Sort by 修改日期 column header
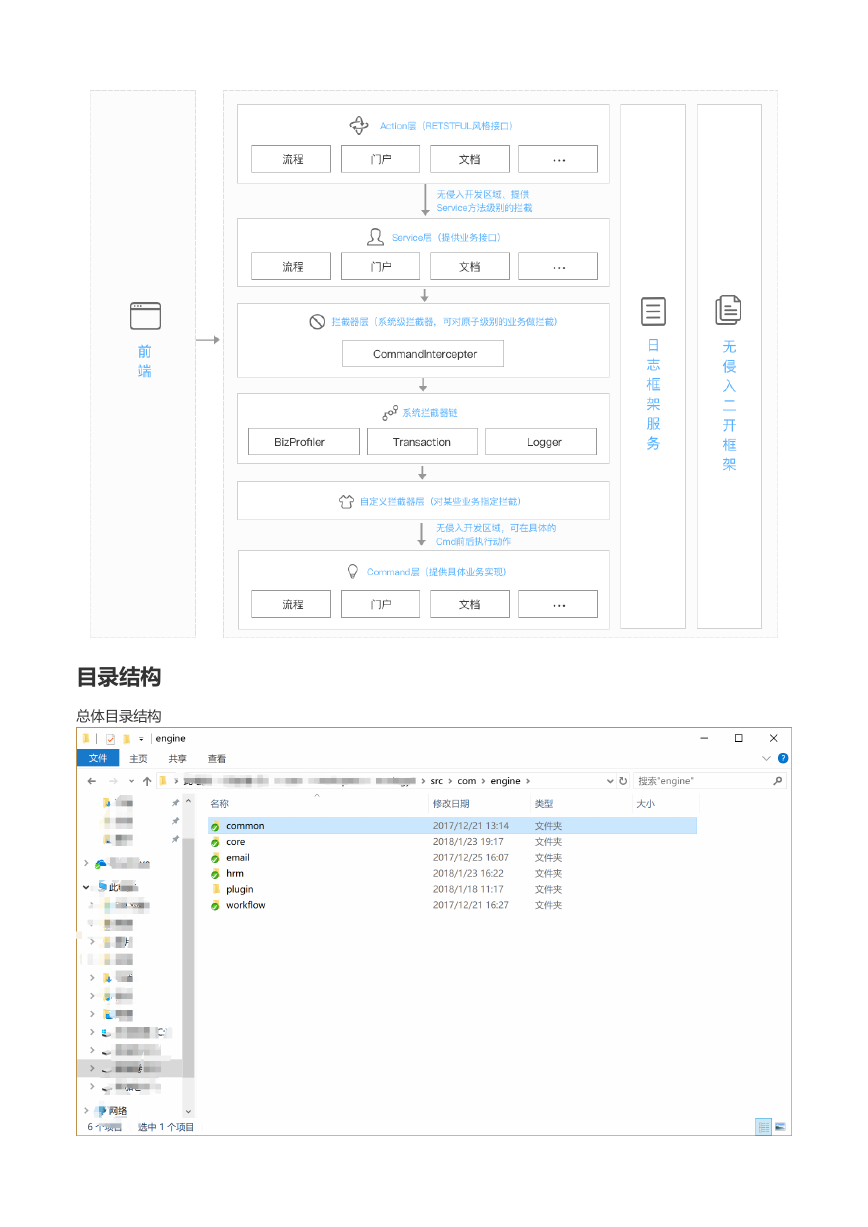868x1227 pixels. [450, 804]
